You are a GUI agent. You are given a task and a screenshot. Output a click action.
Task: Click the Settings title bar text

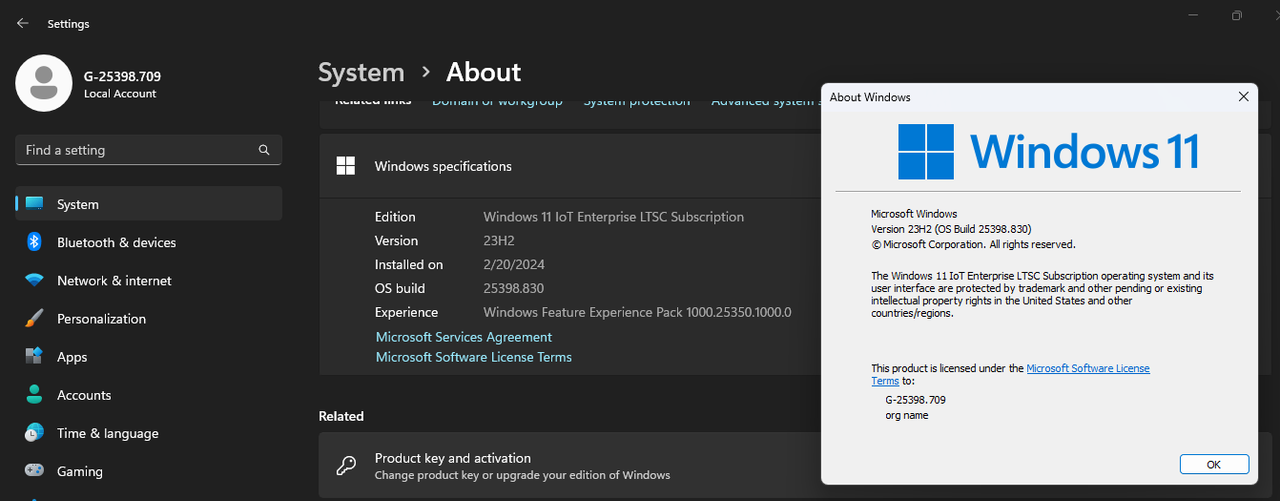click(68, 23)
